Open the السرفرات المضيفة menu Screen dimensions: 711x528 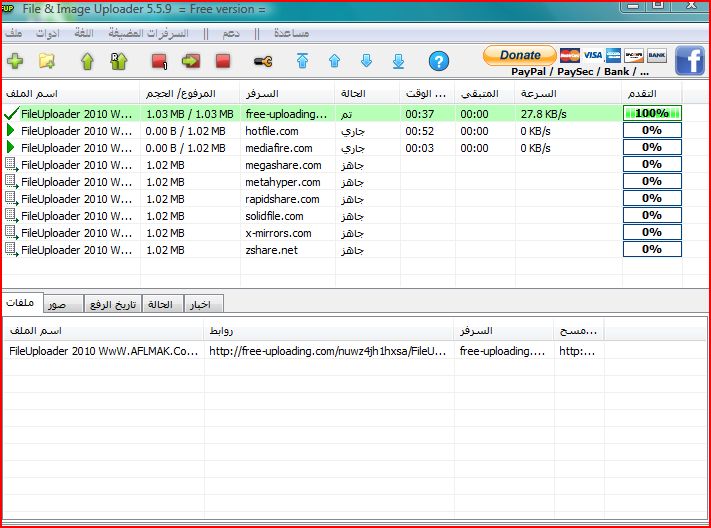[148, 33]
